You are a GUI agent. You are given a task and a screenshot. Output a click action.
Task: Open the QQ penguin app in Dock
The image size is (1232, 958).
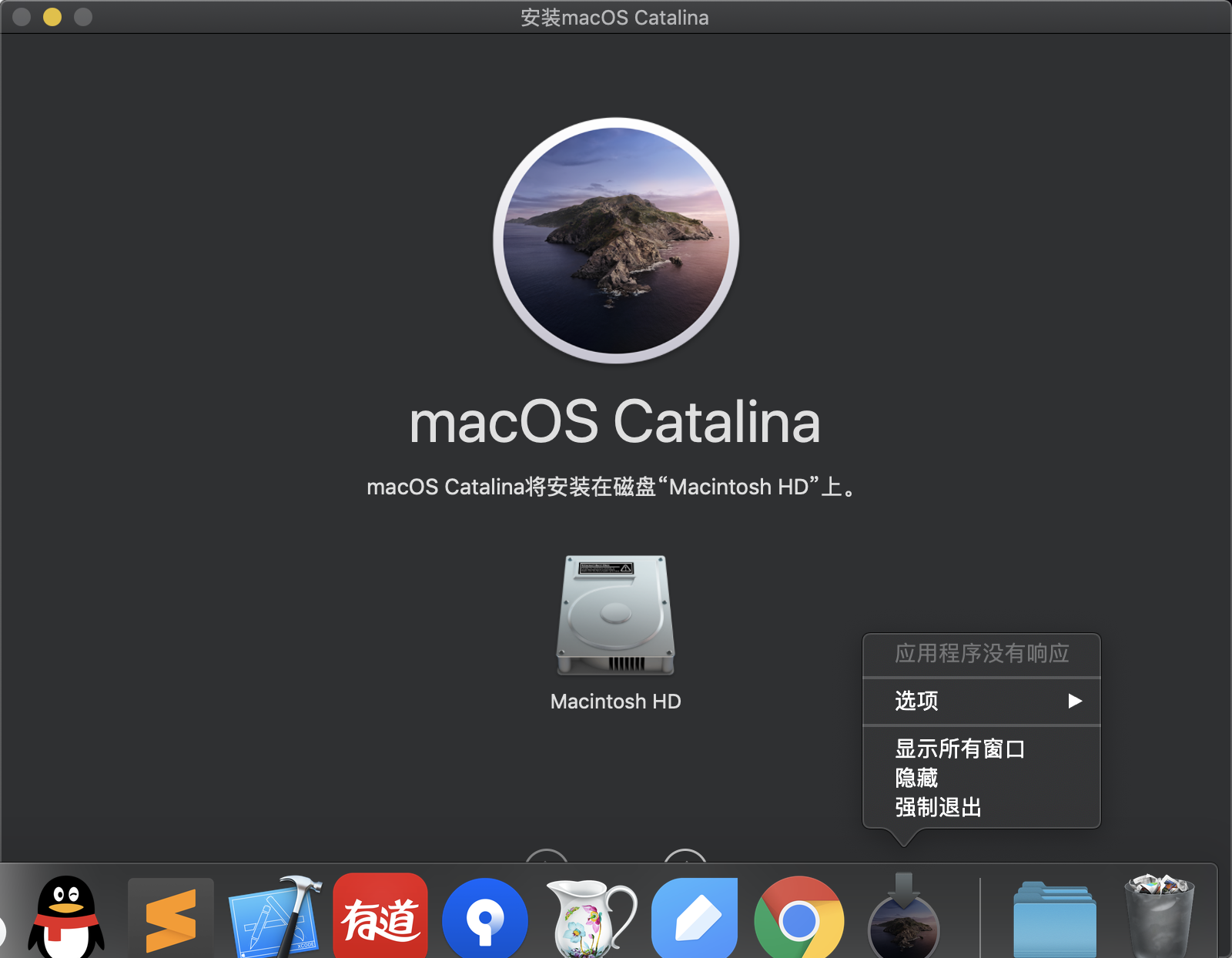[x=66, y=916]
